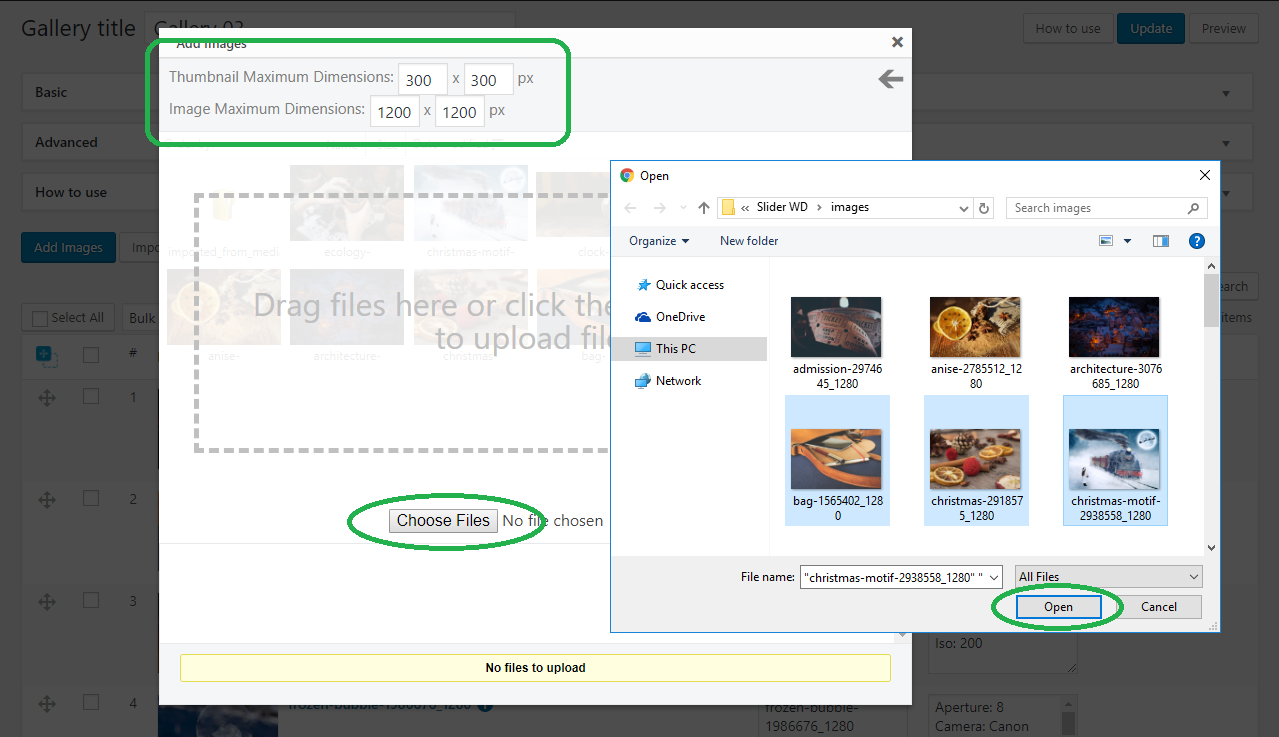Viewport: 1279px width, 737px height.
Task: Change the view layout icon in Open dialog
Action: tap(1106, 241)
